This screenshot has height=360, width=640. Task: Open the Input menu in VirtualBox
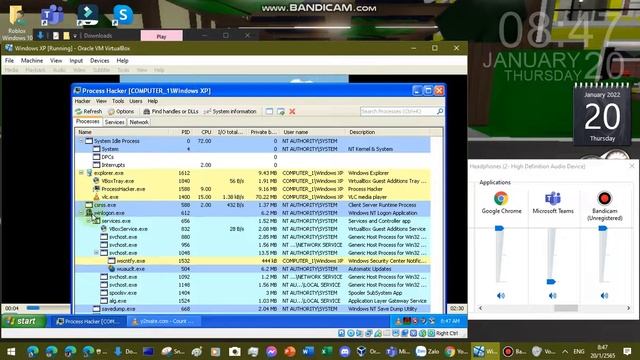tap(76, 60)
